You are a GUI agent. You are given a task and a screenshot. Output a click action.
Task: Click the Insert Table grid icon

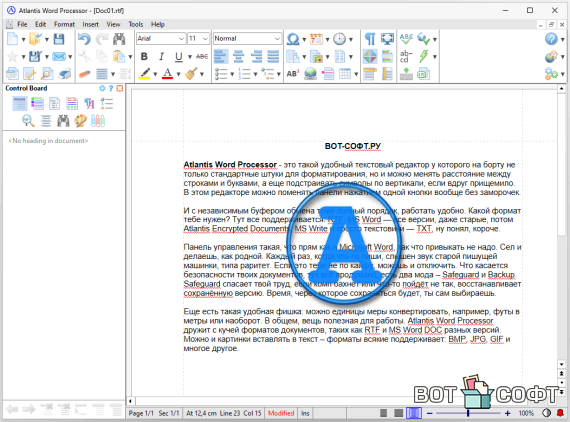[x=345, y=74]
